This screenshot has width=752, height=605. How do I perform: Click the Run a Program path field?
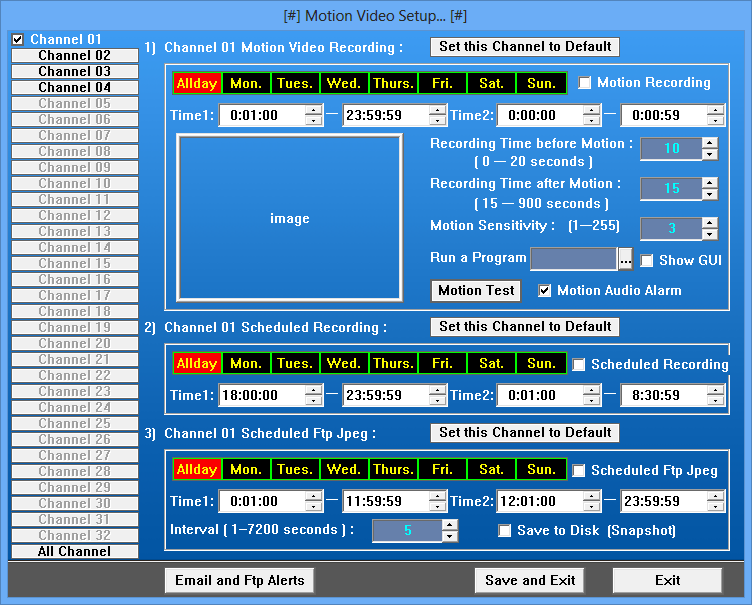point(574,260)
